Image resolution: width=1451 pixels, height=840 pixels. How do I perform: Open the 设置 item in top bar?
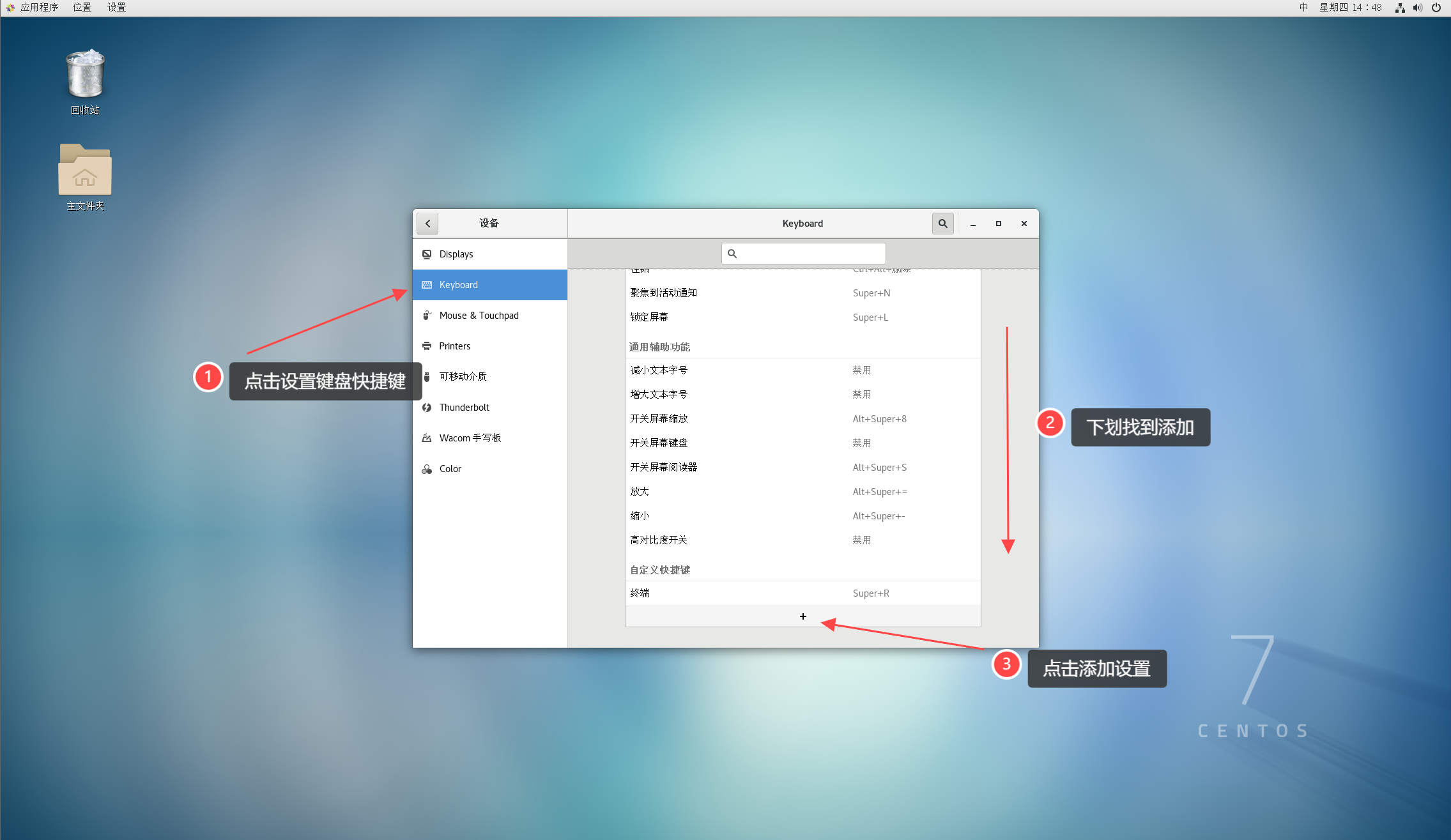pos(116,8)
